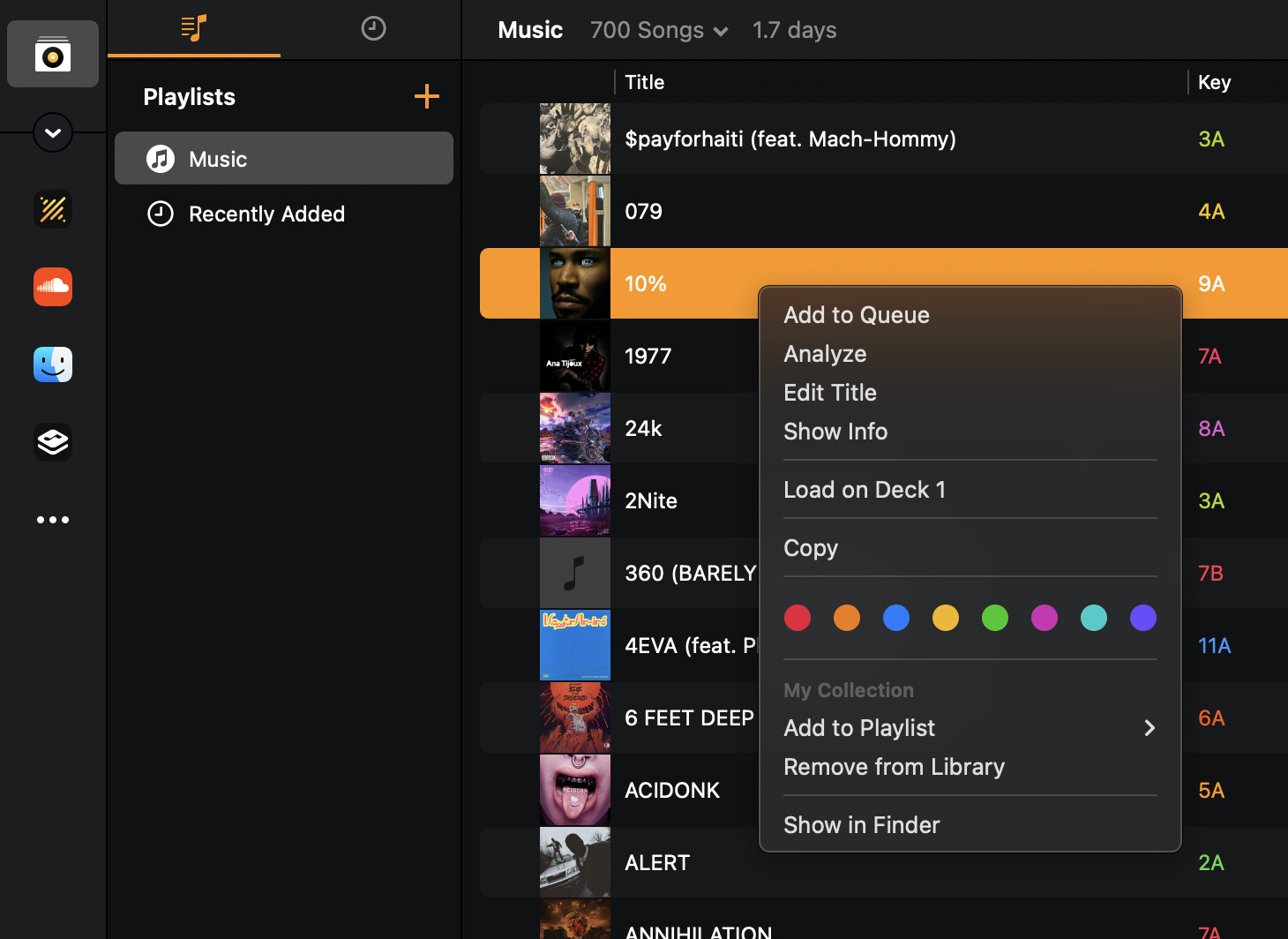Switch to the history clock tab
This screenshot has height=939, width=1288.
(373, 29)
